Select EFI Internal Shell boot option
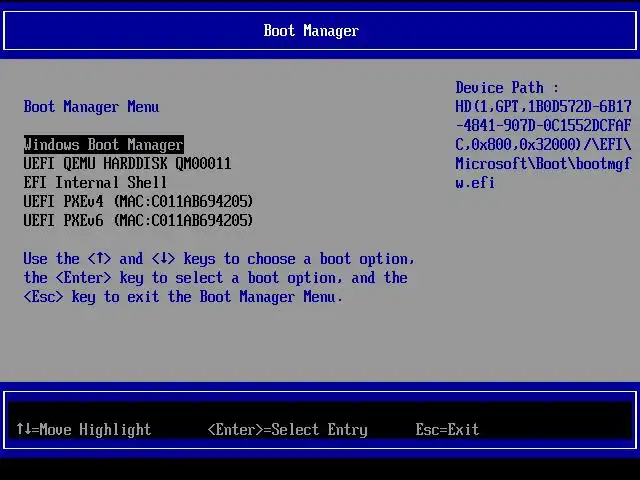640x480 pixels. tap(95, 182)
